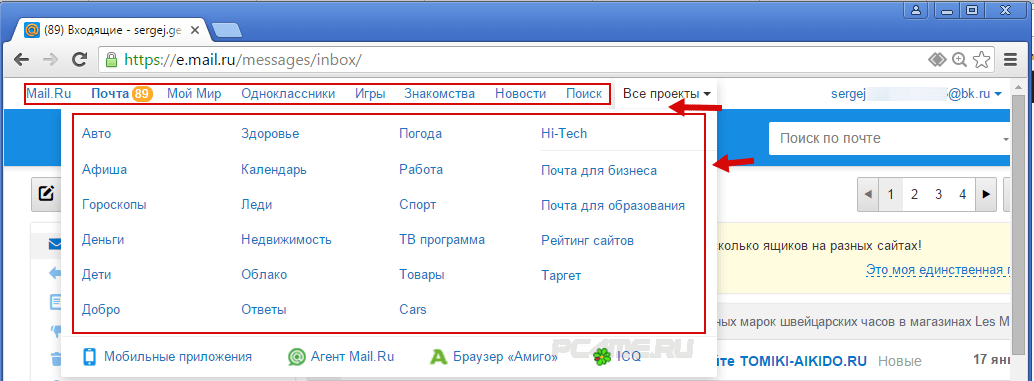Open the Недвижимость link
Image resolution: width=1034 pixels, height=381 pixels.
286,240
